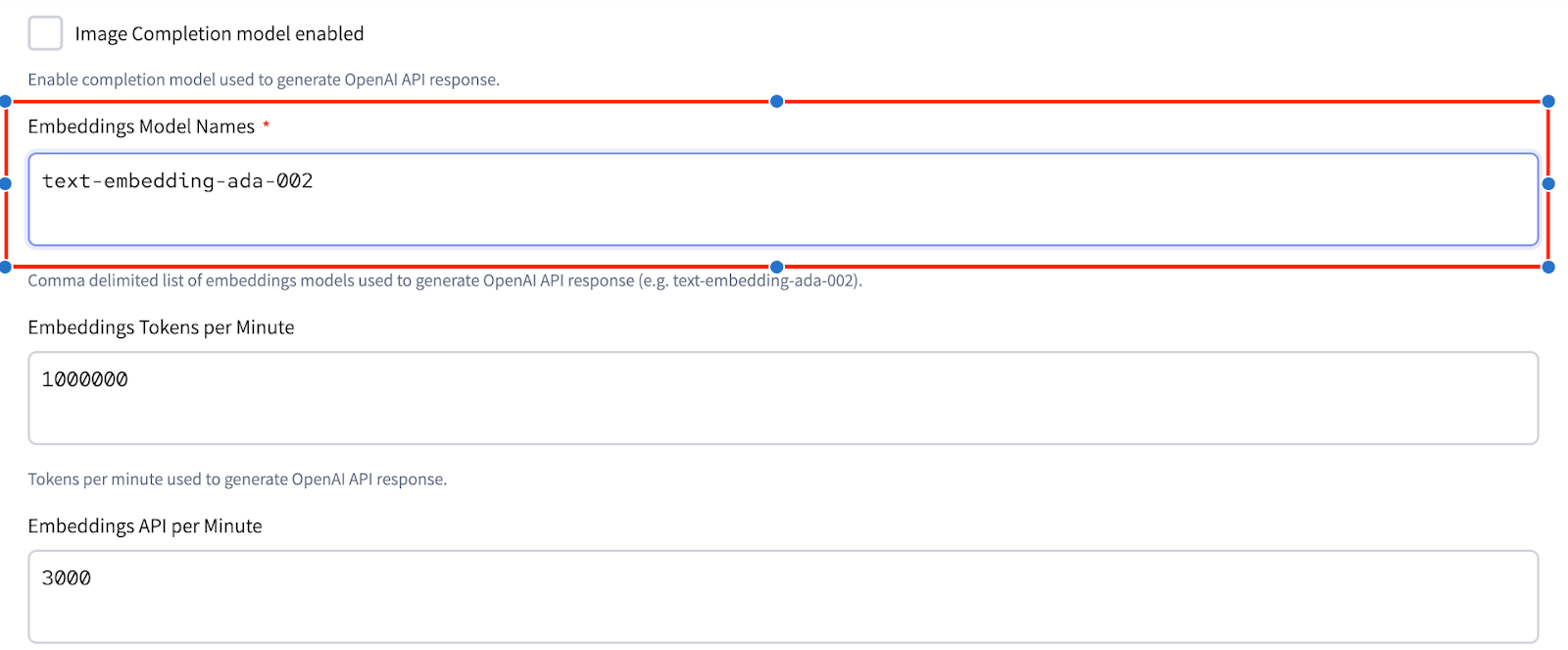The height and width of the screenshot is (650, 1568).
Task: Click the bottom-left selection handle
Action: (5, 267)
